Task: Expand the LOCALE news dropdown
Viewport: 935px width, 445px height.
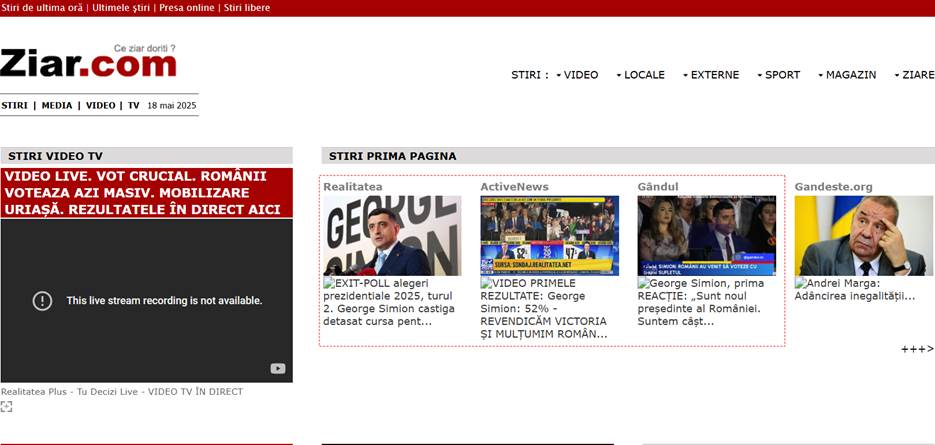Action: (640, 75)
